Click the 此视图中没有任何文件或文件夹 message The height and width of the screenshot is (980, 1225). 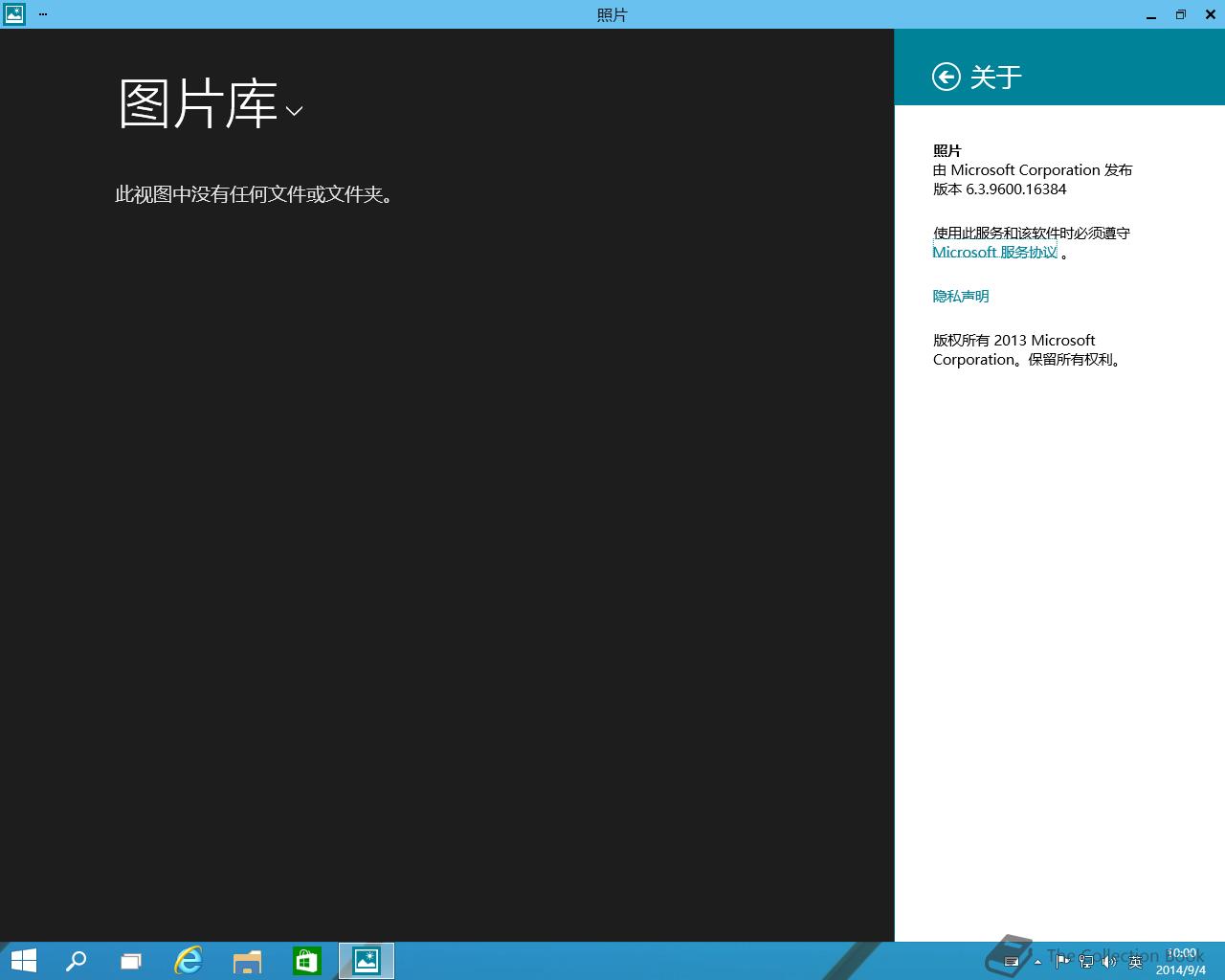pos(254,194)
